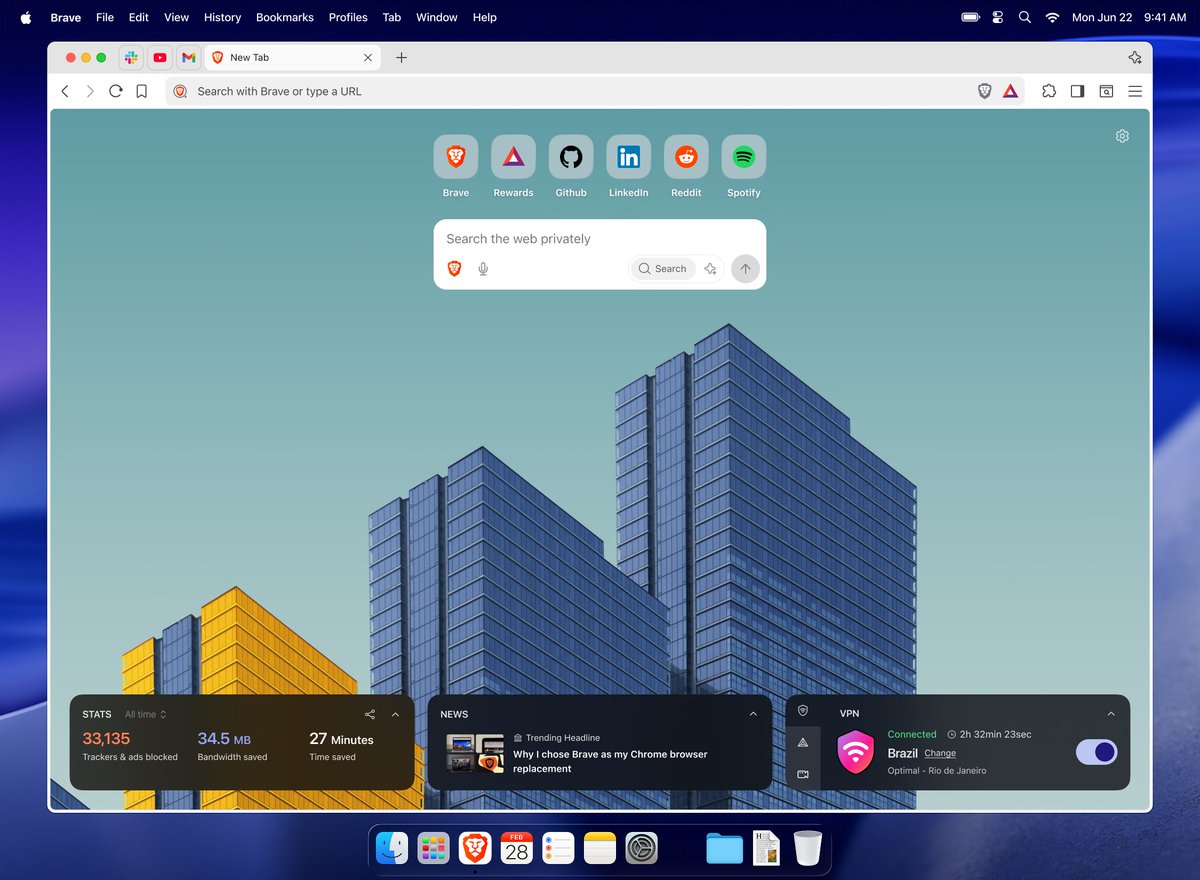Start voice search with microphone

point(483,268)
